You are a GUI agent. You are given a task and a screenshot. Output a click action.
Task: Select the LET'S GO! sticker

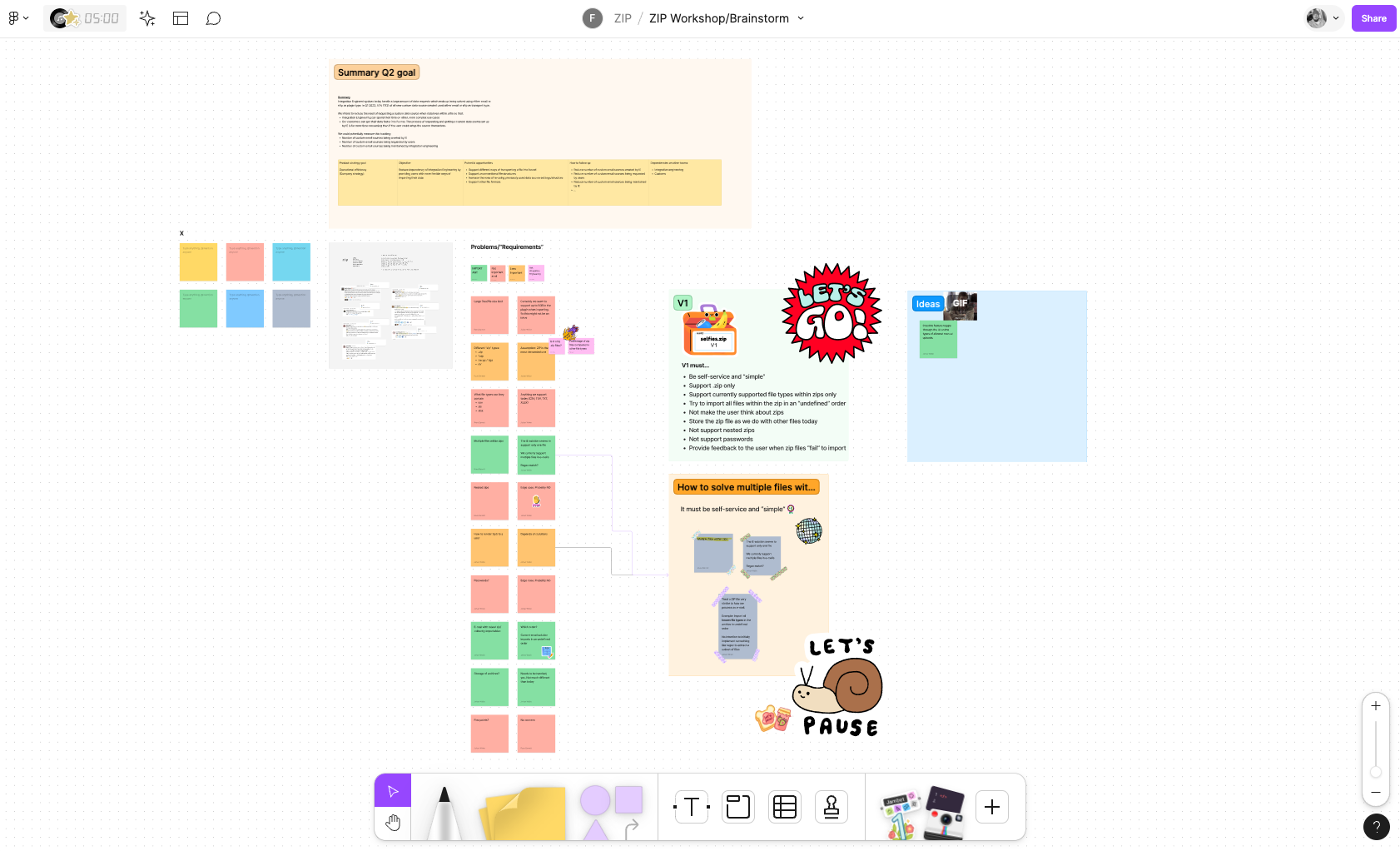[832, 313]
